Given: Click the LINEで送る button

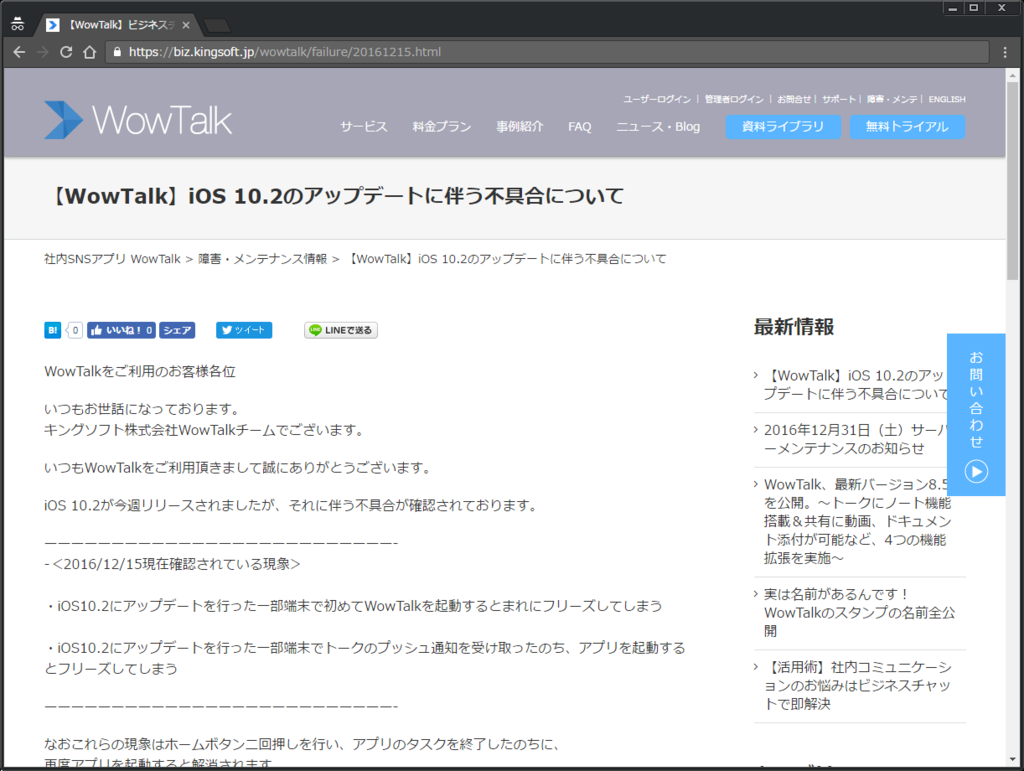Looking at the screenshot, I should [x=341, y=330].
